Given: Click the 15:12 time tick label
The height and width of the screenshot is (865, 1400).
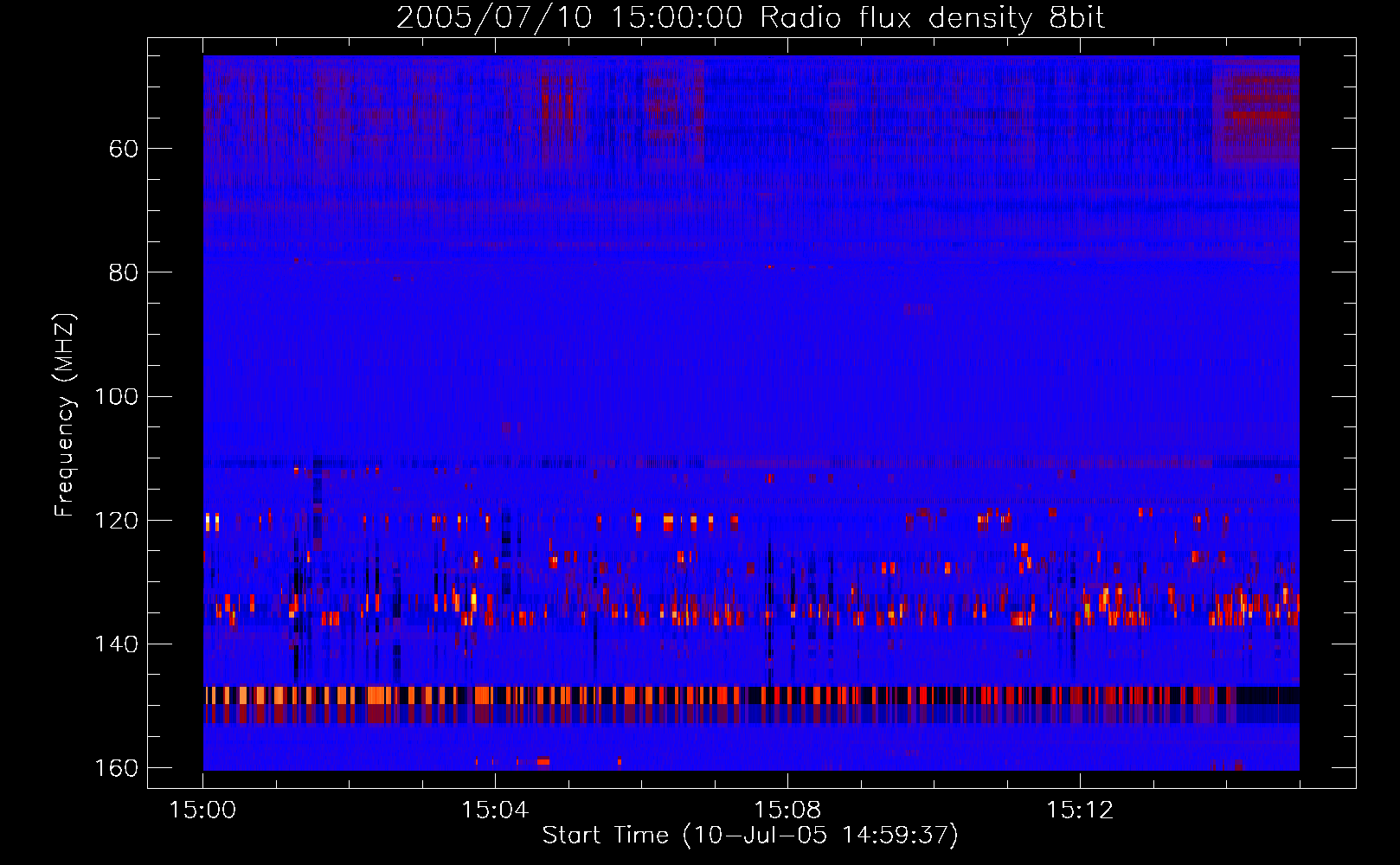Looking at the screenshot, I should tap(1079, 811).
